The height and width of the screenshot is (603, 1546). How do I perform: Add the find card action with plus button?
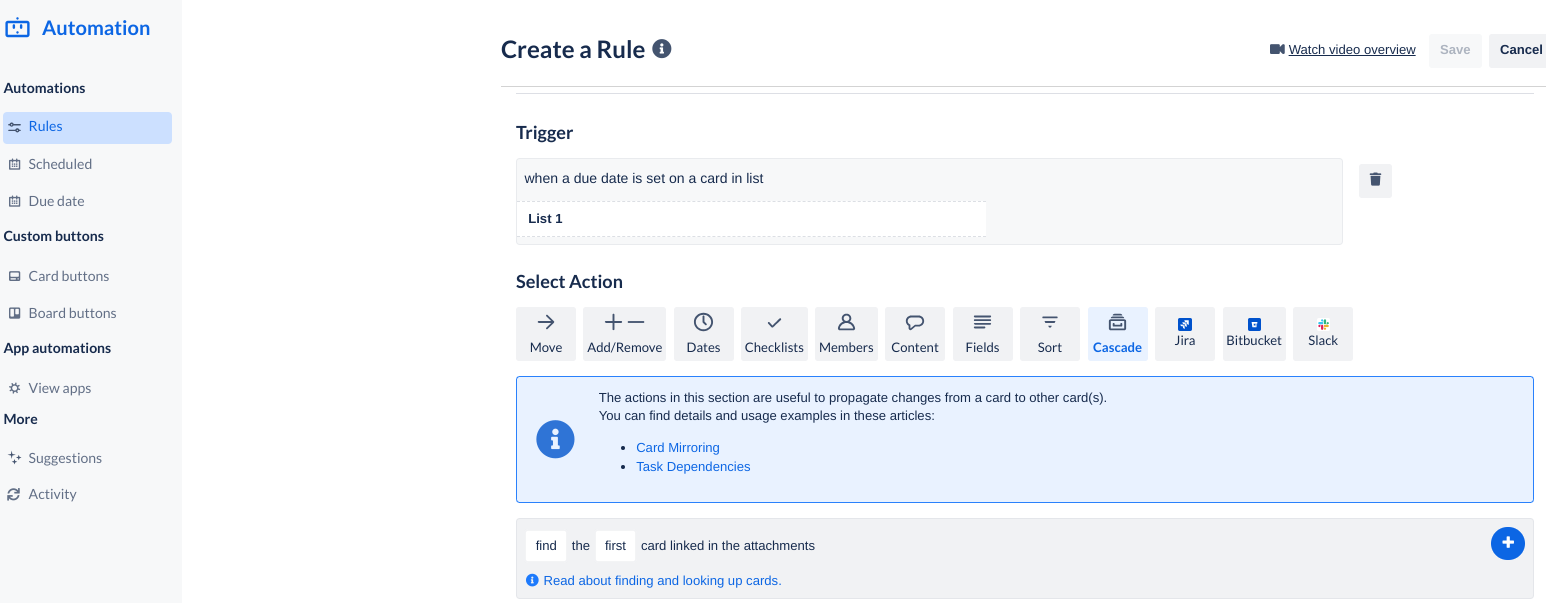[1507, 543]
